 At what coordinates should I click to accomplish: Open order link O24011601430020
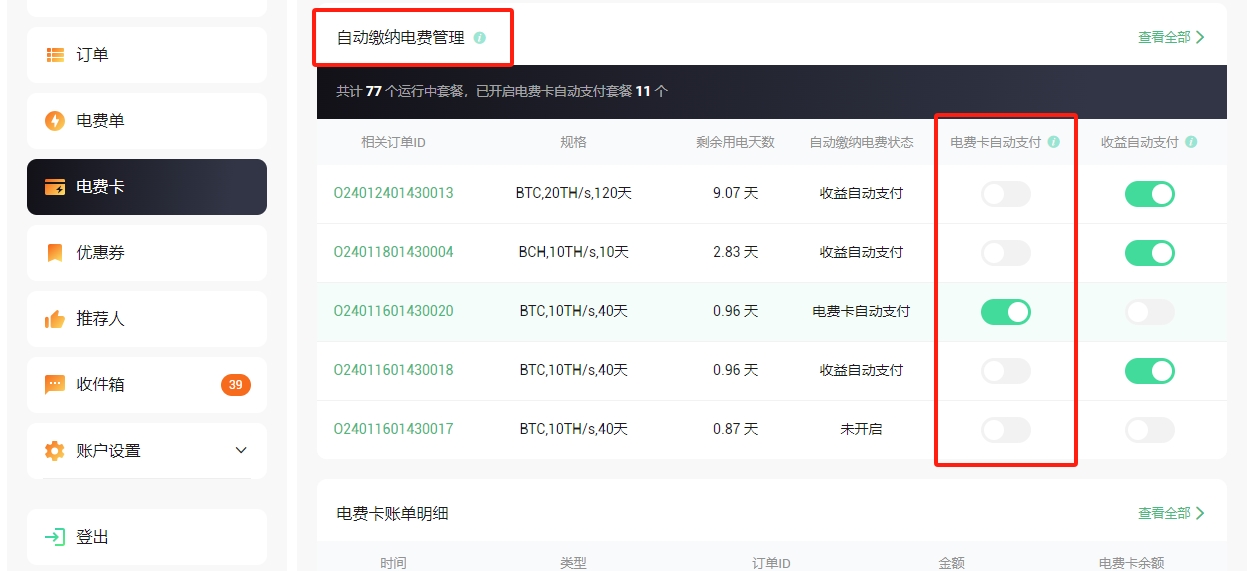[x=393, y=311]
